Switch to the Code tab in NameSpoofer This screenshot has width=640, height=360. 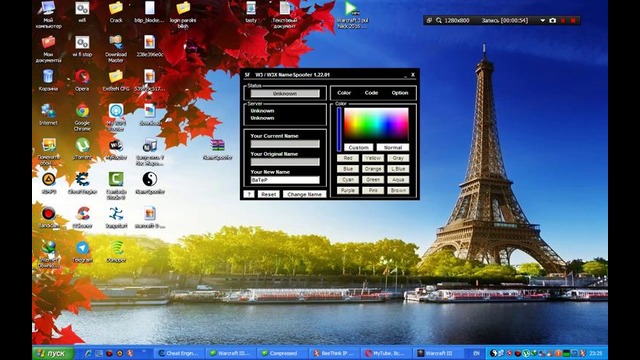pyautogui.click(x=371, y=93)
